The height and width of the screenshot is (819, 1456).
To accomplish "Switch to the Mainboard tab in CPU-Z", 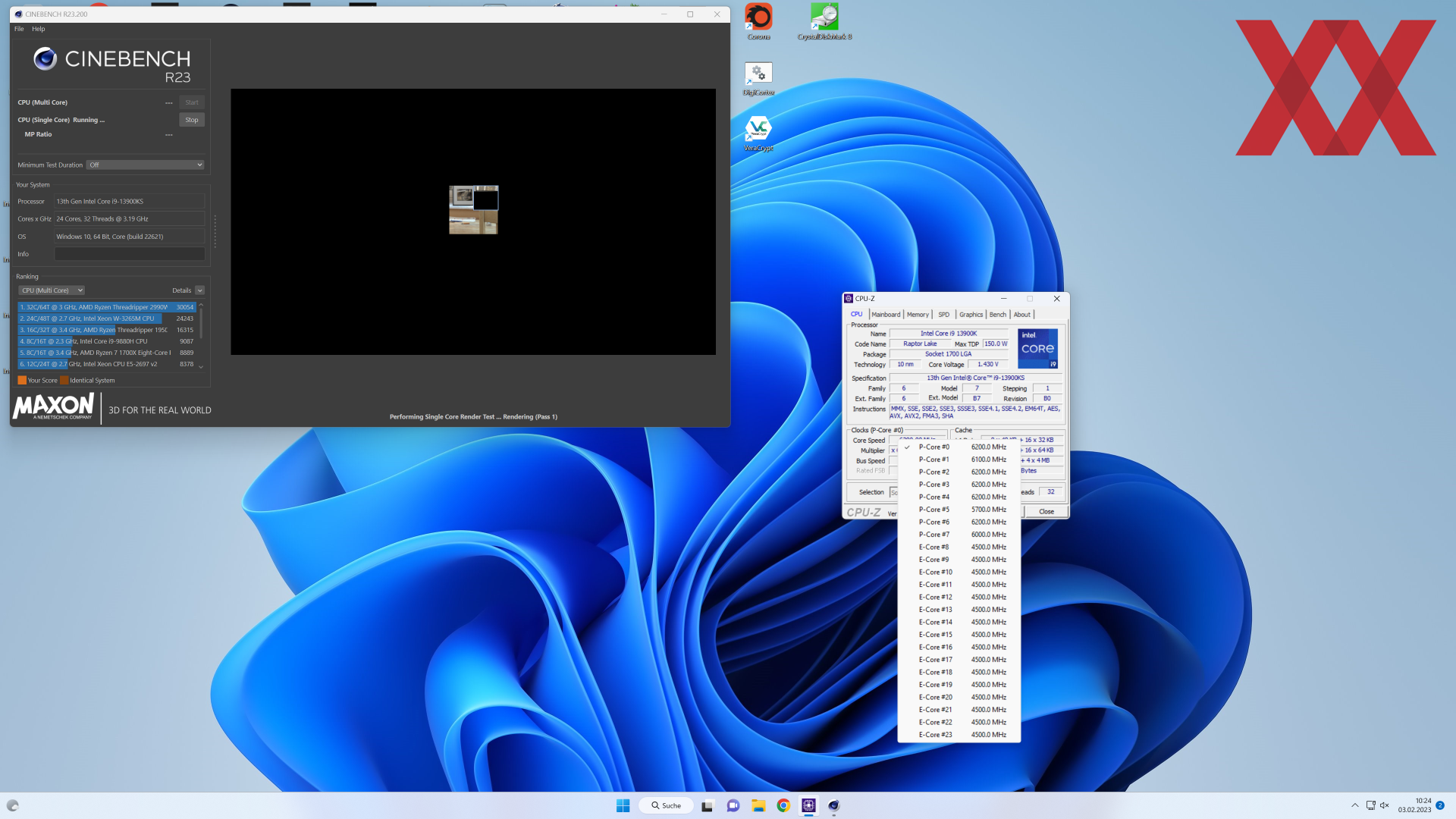I will 886,315.
